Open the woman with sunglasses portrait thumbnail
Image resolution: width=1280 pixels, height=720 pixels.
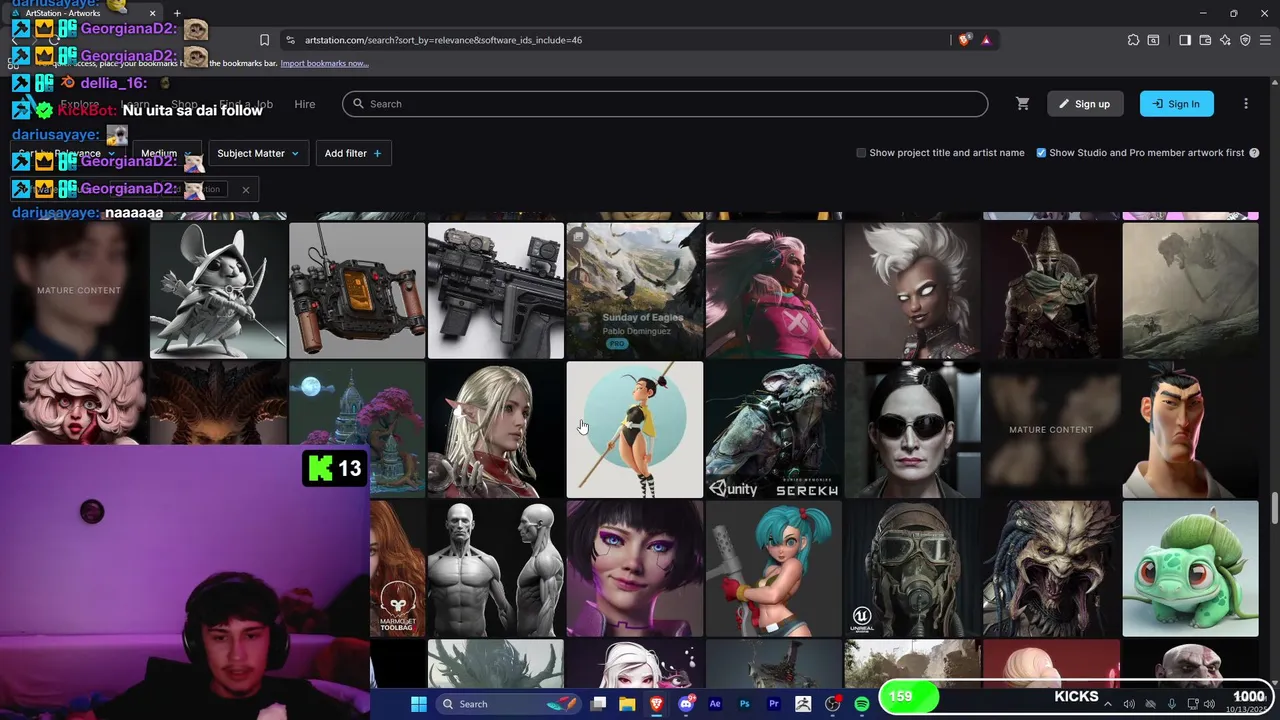[913, 429]
